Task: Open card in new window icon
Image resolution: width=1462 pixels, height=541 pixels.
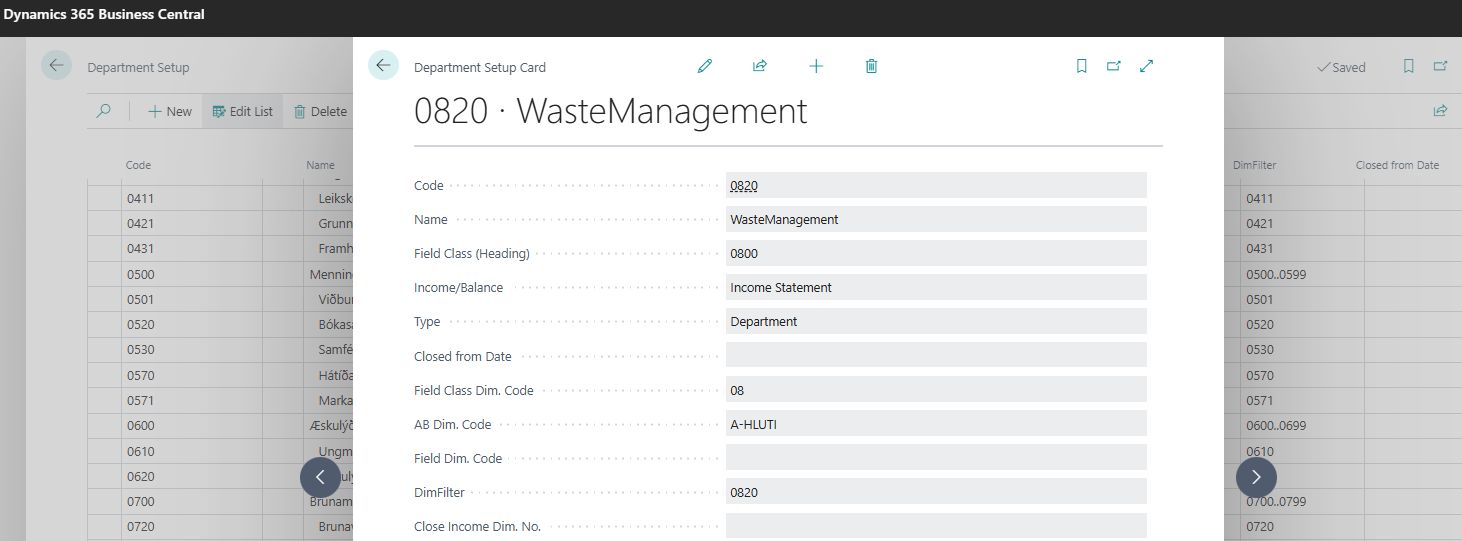Action: click(1114, 66)
